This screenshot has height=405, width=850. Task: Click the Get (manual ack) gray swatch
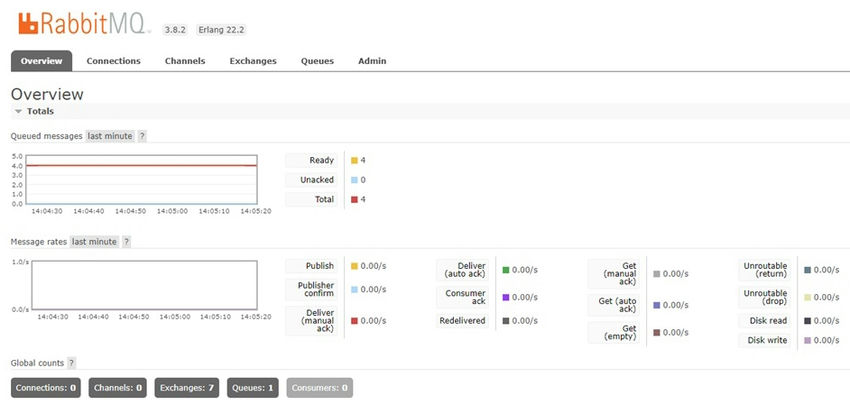coord(657,274)
